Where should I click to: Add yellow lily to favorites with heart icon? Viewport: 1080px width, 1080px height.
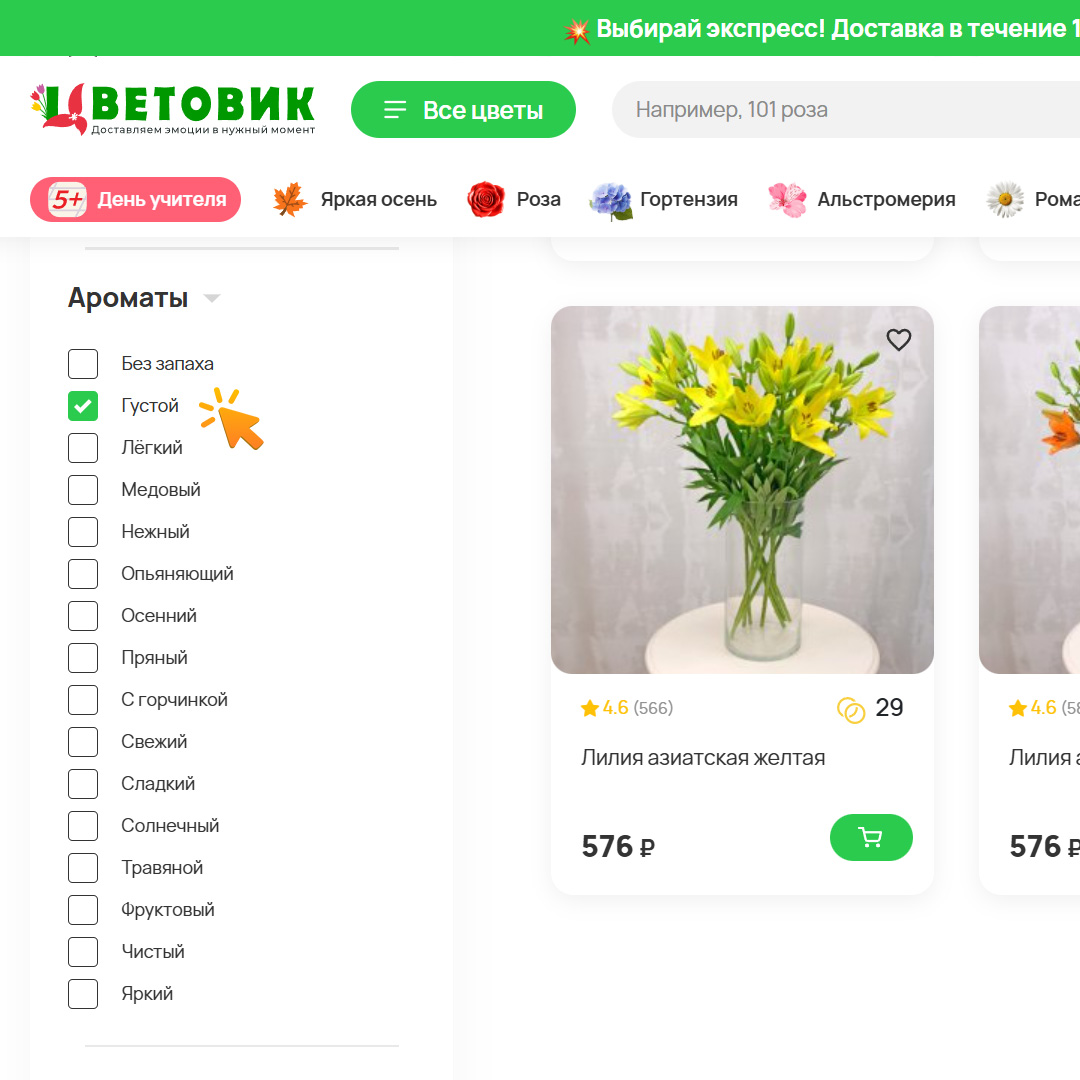898,340
